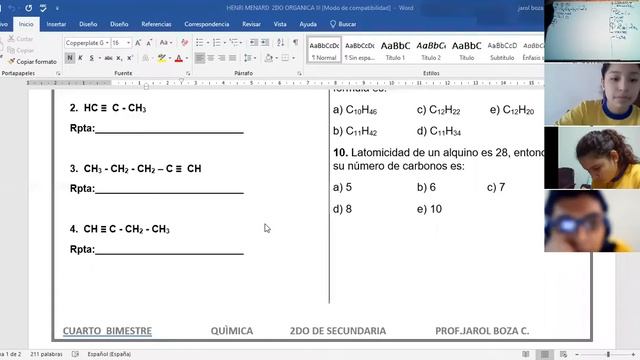Screen dimensions: 640x360
Task: Click Español (España) language indicator
Action: [x=109, y=354]
